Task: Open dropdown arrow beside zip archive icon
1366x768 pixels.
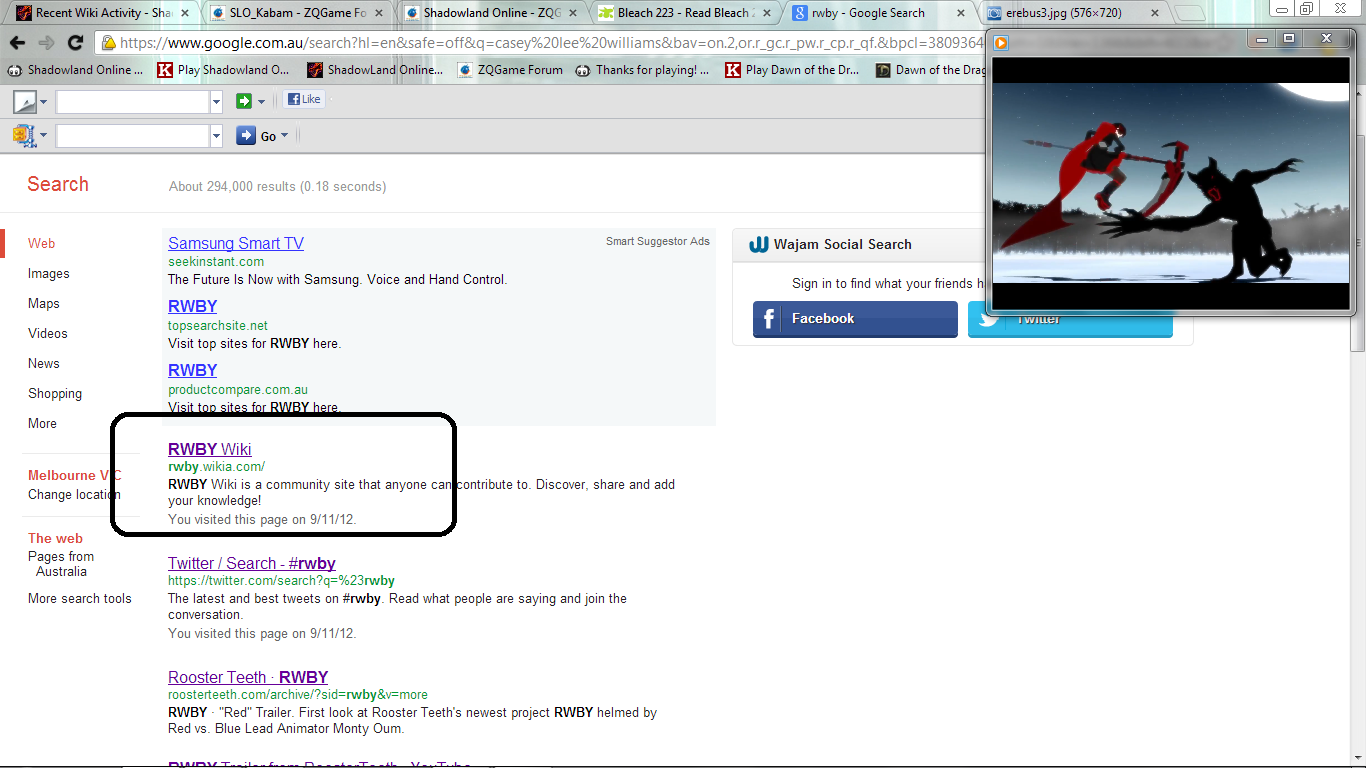Action: (x=43, y=136)
